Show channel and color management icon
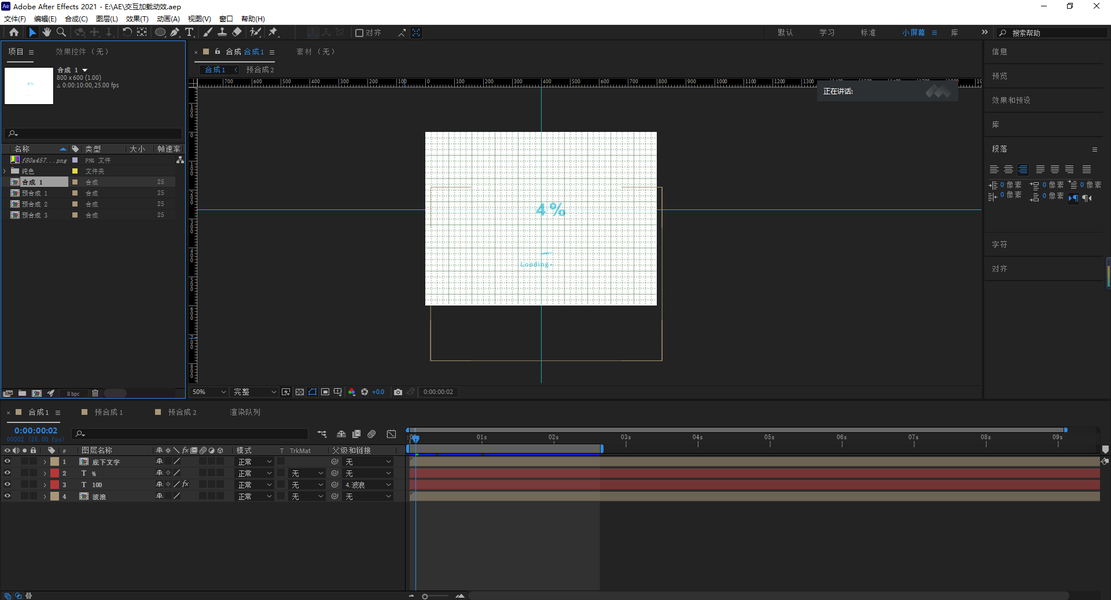Image resolution: width=1111 pixels, height=600 pixels. [351, 392]
